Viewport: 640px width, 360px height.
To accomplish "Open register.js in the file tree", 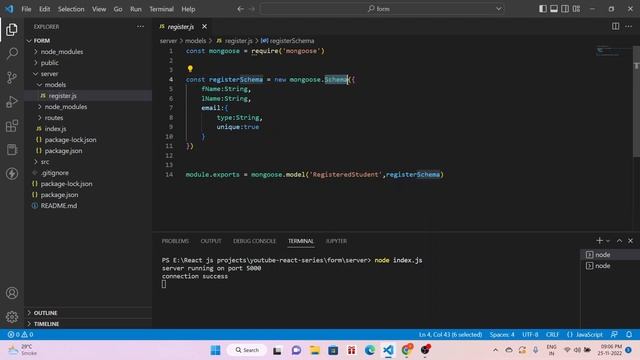I will click(88, 96).
